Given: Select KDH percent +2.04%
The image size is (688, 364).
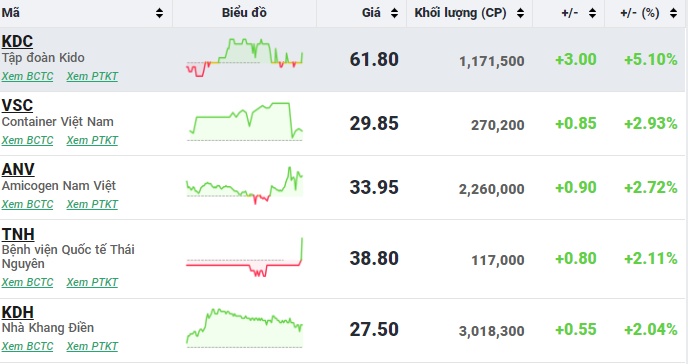Looking at the screenshot, I should pos(651,330).
